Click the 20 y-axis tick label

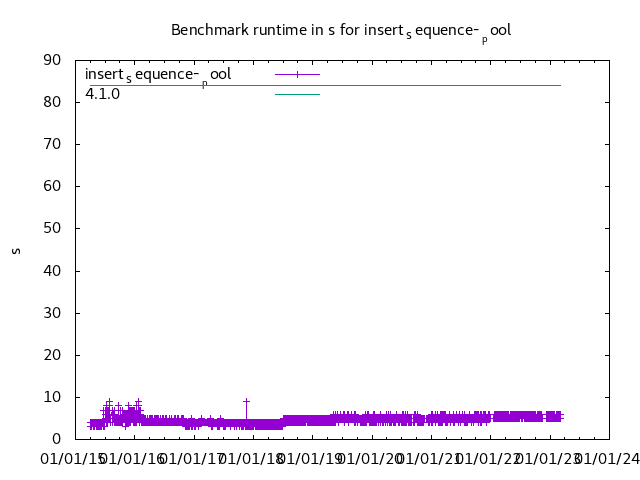[x=57, y=355]
